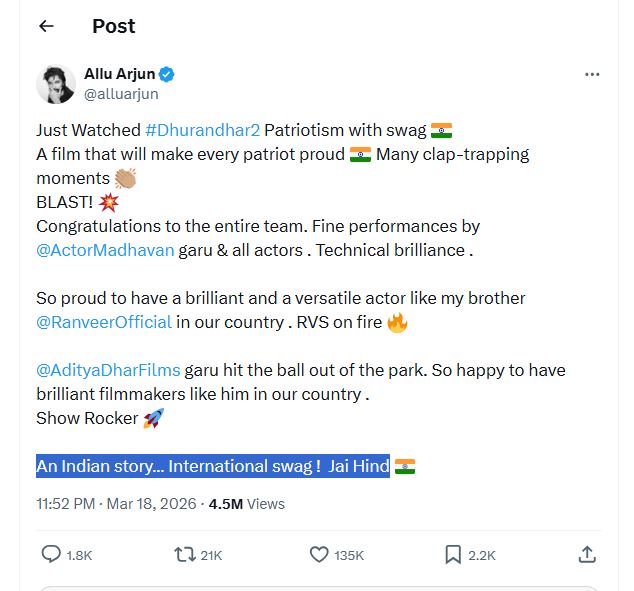634x591 pixels.
Task: Click the share upload icon
Action: pyautogui.click(x=588, y=553)
